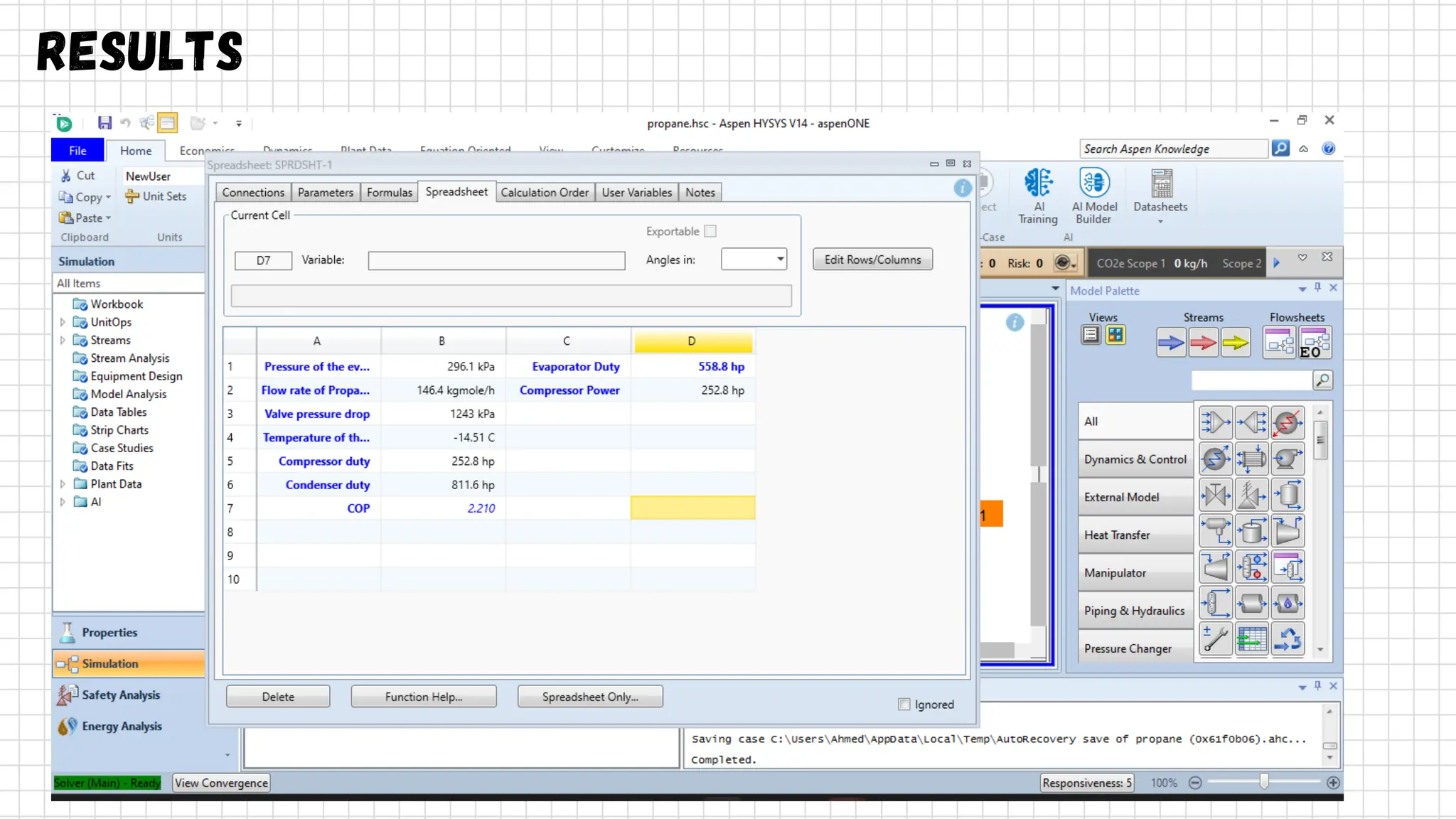
Task: Click Search Aspen Knowledge magnifier icon
Action: coord(1280,149)
